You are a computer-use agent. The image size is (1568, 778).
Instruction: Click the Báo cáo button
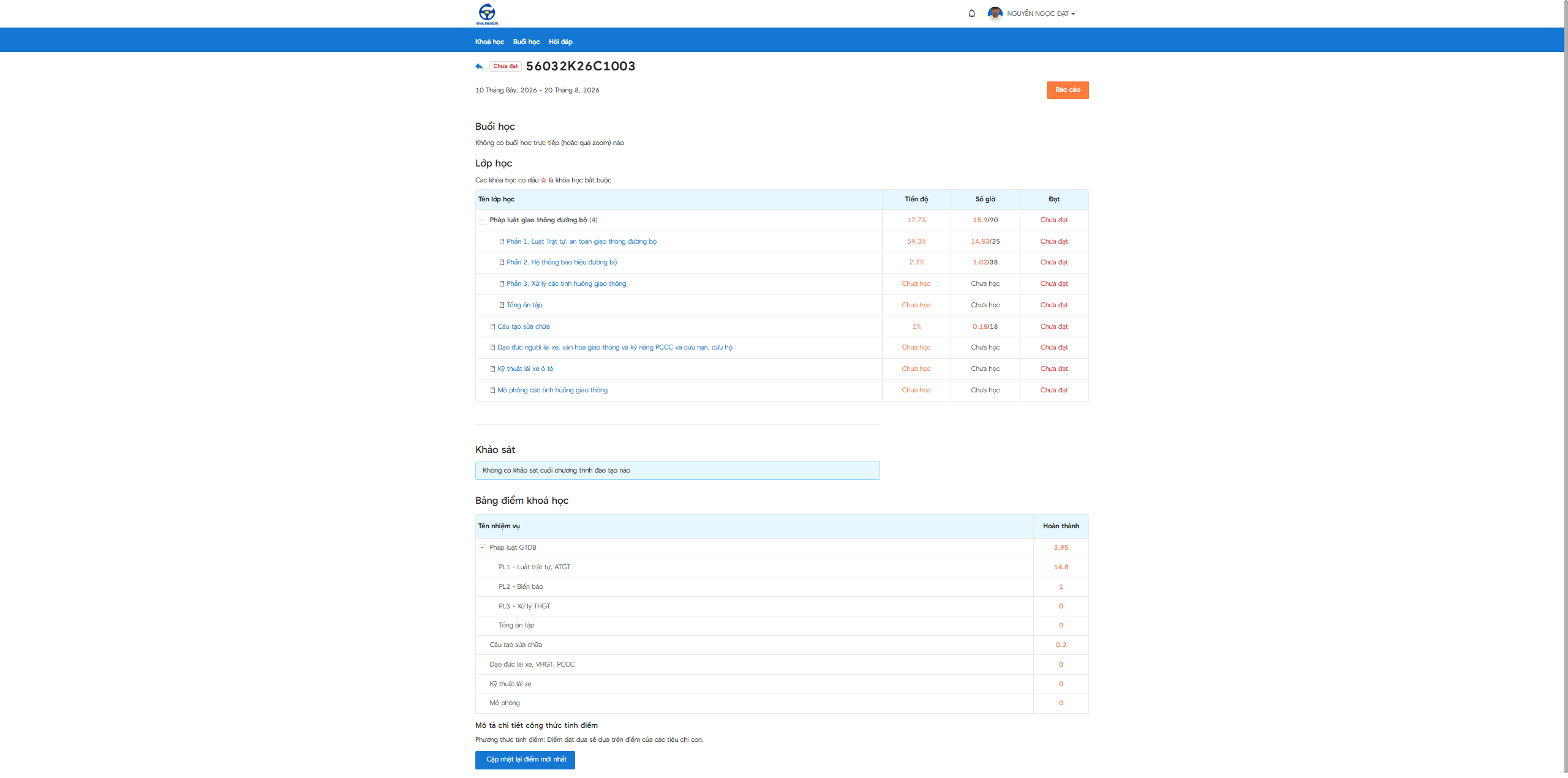tap(1068, 90)
